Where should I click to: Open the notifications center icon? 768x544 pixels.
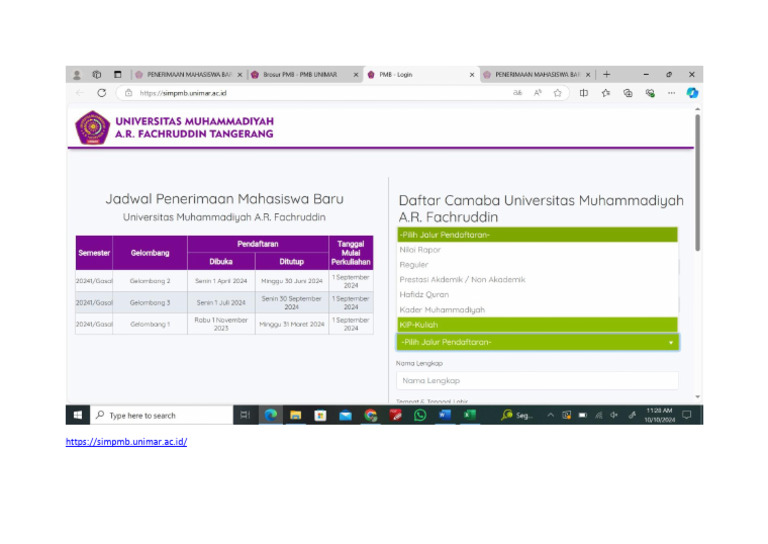687,415
